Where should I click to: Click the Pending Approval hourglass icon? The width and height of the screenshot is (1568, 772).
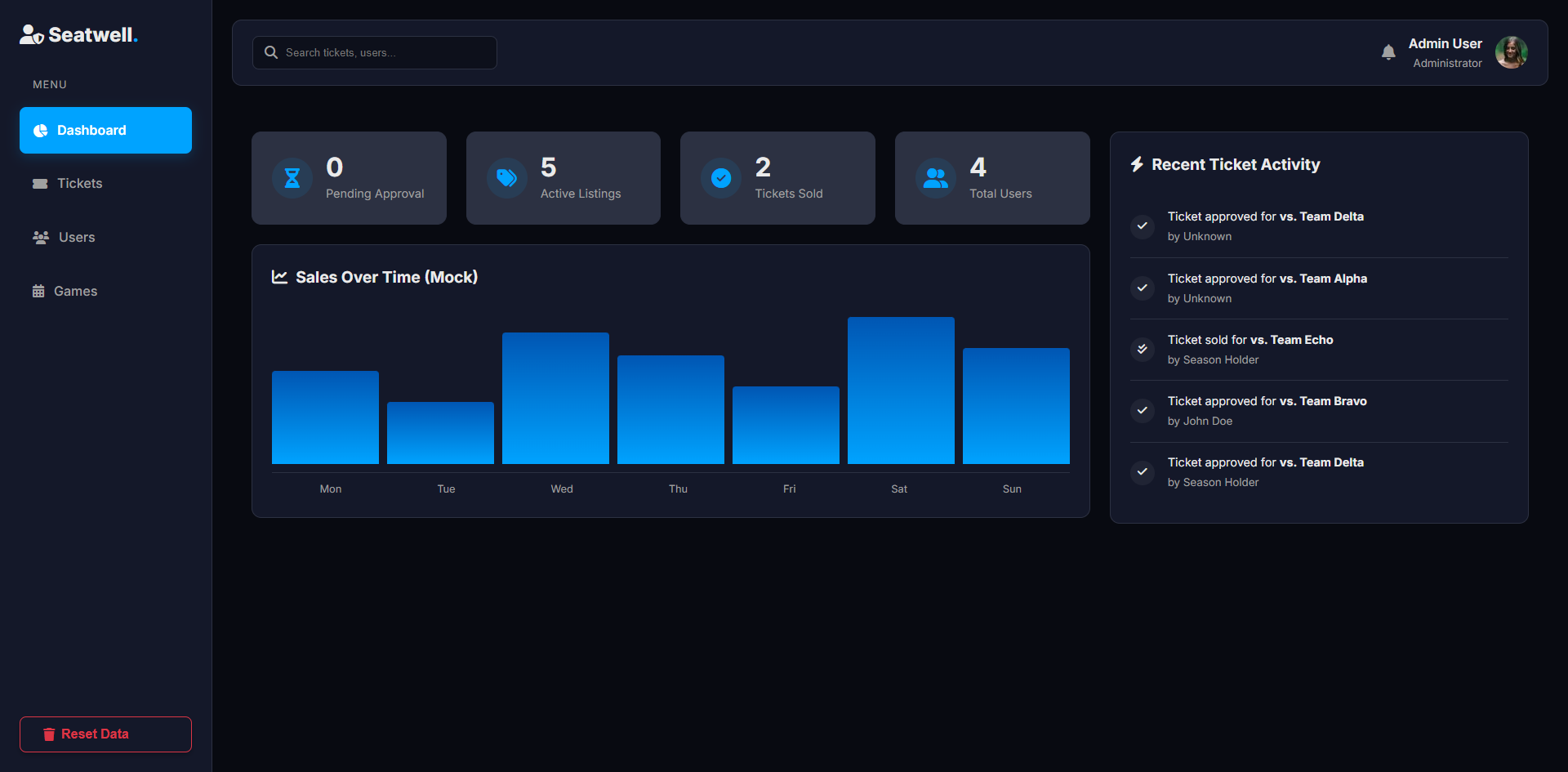[x=292, y=178]
